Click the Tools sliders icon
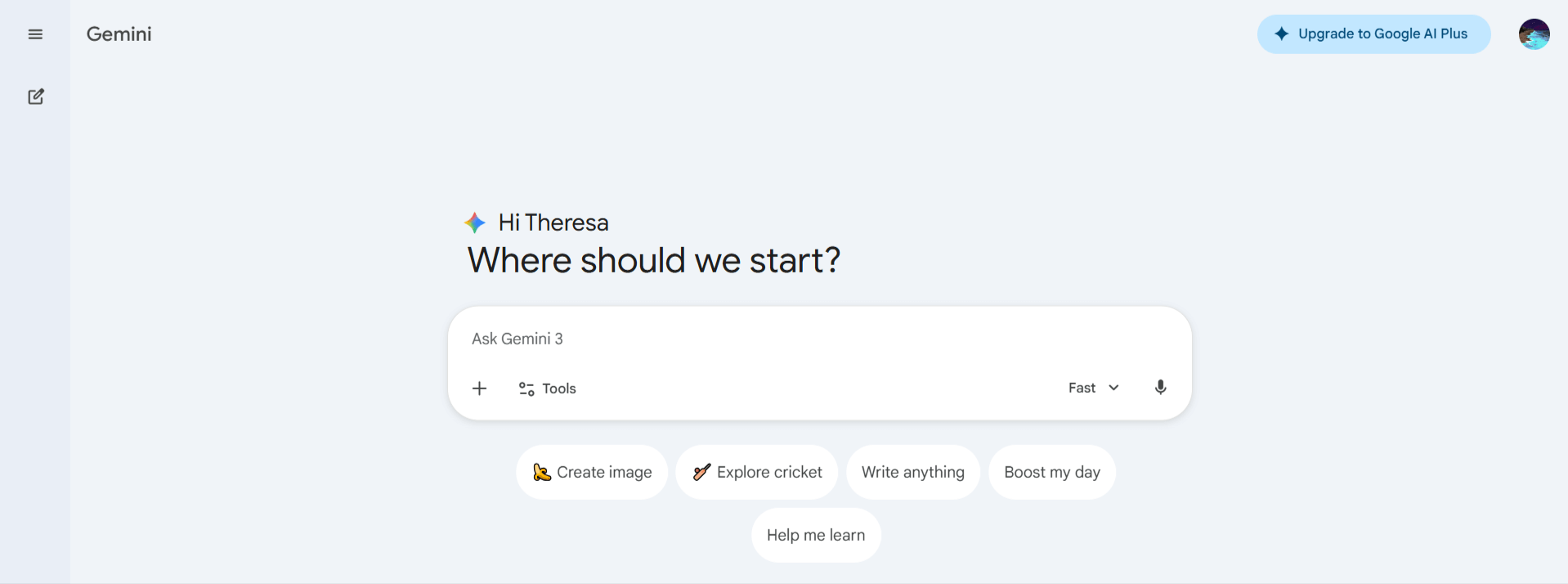The height and width of the screenshot is (584, 1568). [526, 389]
